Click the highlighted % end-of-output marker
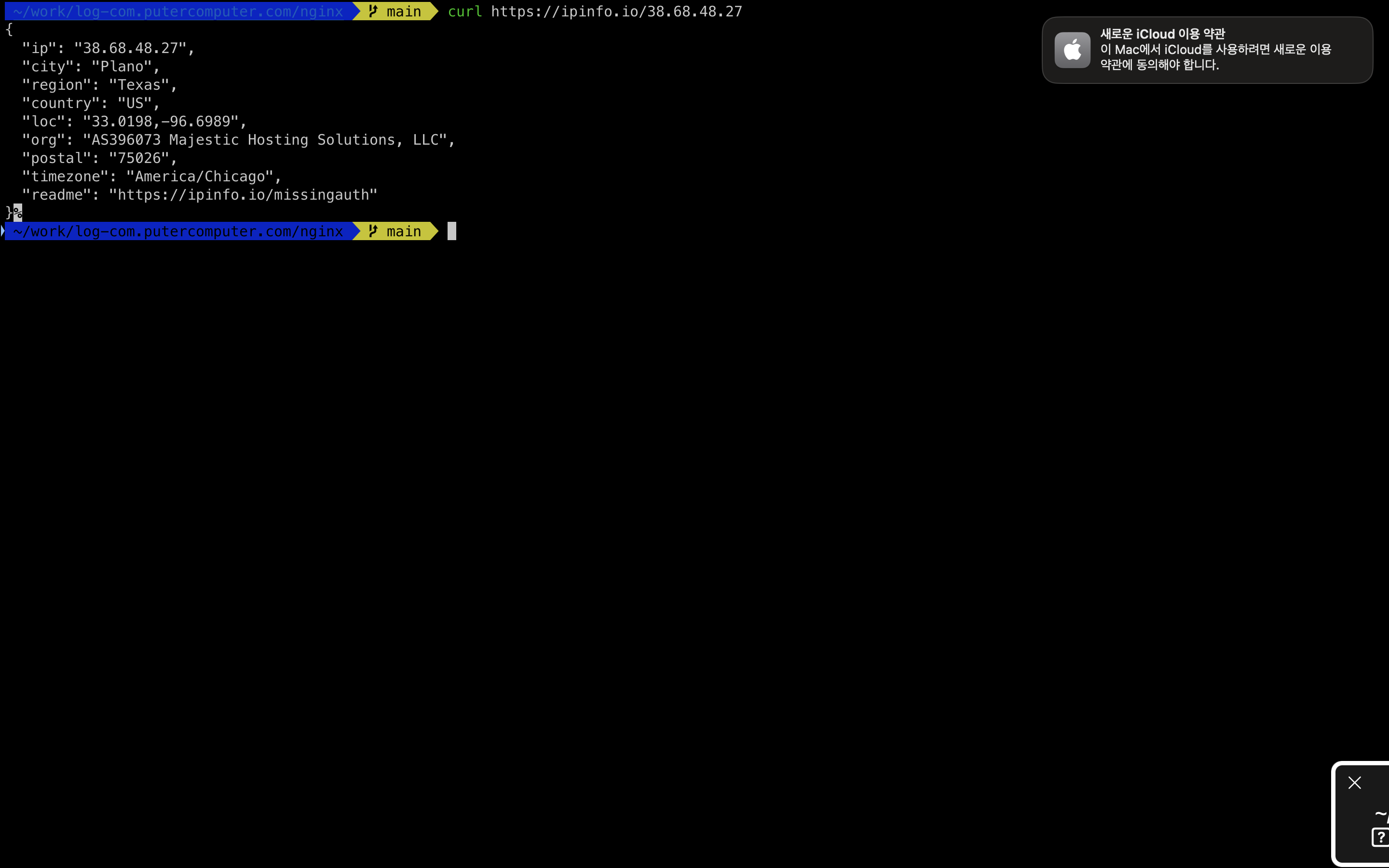The width and height of the screenshot is (1389, 868). click(x=18, y=212)
